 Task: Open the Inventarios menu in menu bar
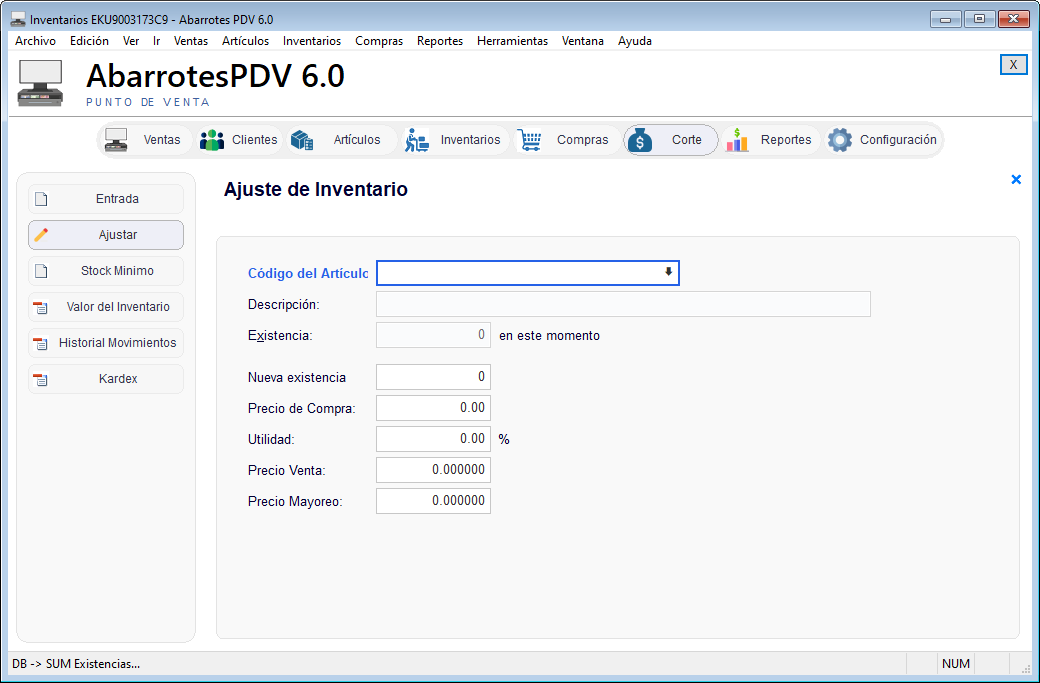[312, 41]
